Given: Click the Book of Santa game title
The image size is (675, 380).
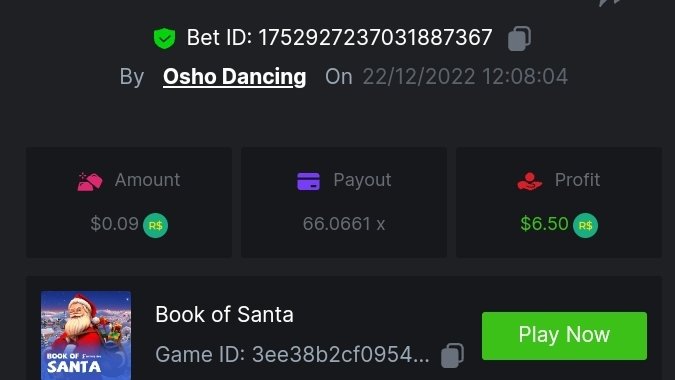Looking at the screenshot, I should (224, 314).
